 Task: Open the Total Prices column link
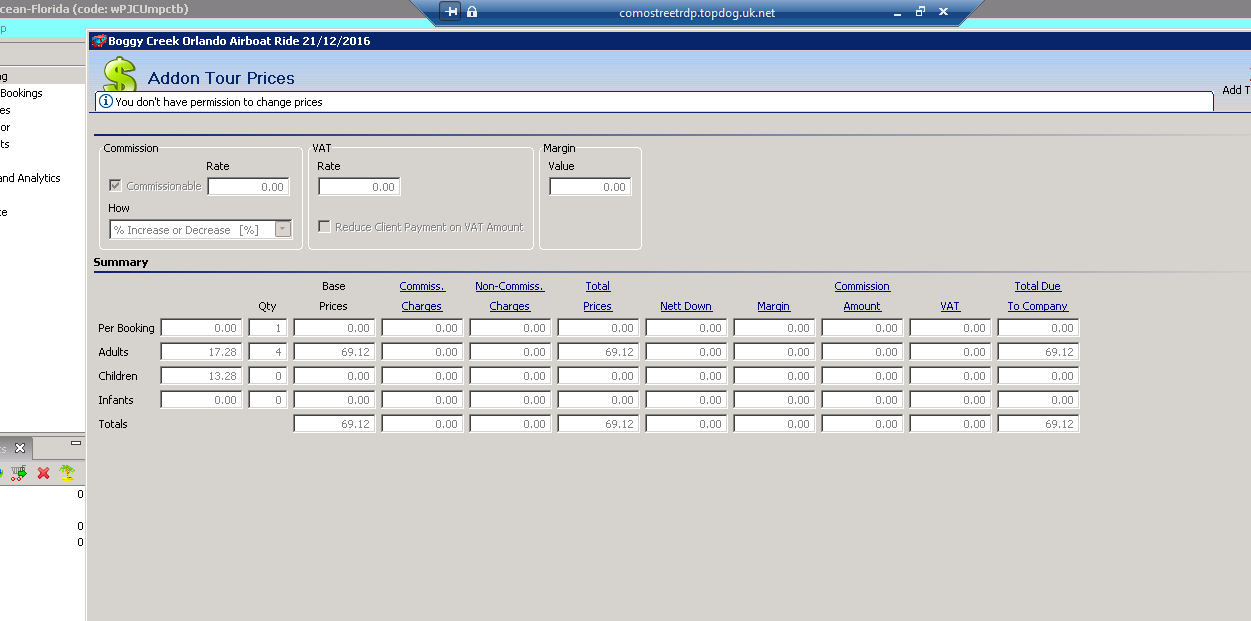[598, 296]
